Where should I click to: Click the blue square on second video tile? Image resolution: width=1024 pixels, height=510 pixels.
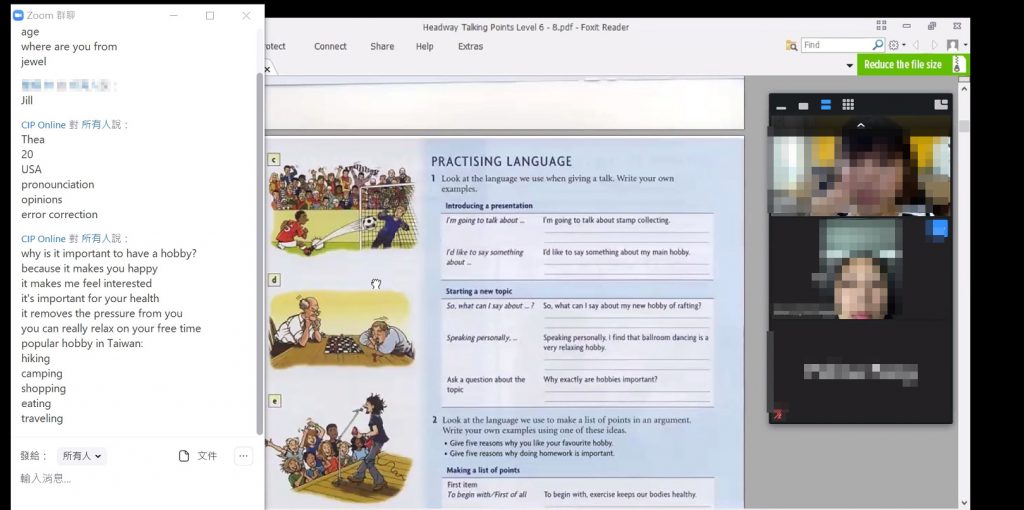point(940,228)
